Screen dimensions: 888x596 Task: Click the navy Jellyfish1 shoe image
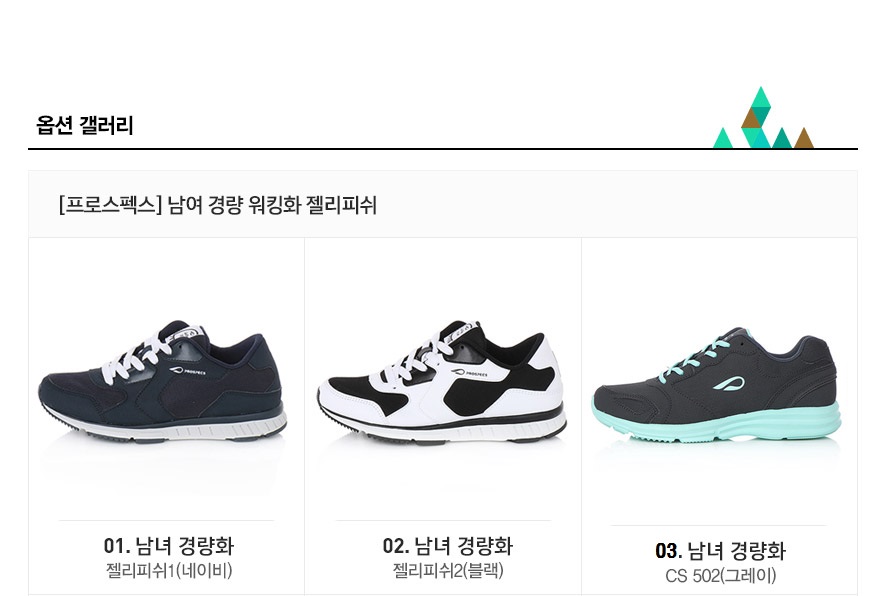pos(162,382)
